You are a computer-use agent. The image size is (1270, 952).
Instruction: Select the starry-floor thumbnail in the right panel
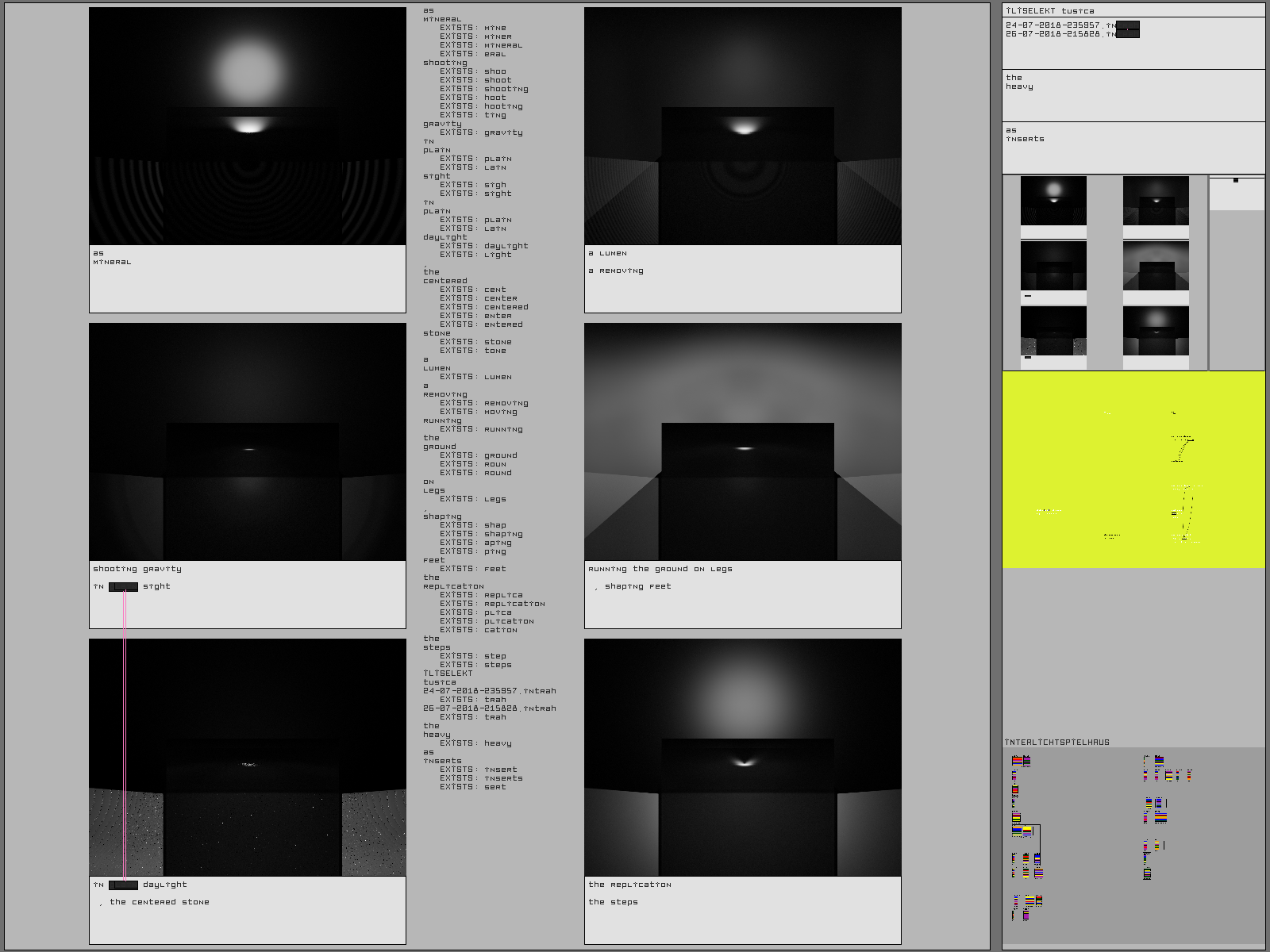pos(1053,330)
